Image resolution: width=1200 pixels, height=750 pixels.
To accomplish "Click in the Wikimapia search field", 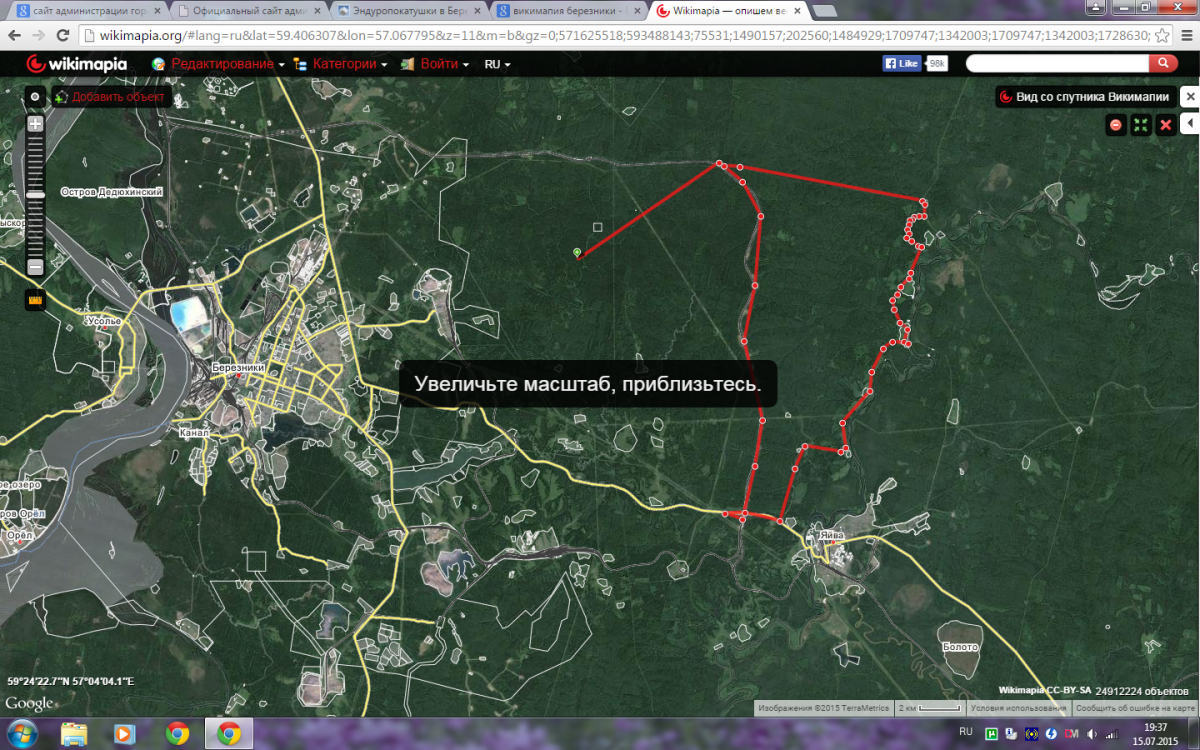I will 1056,63.
